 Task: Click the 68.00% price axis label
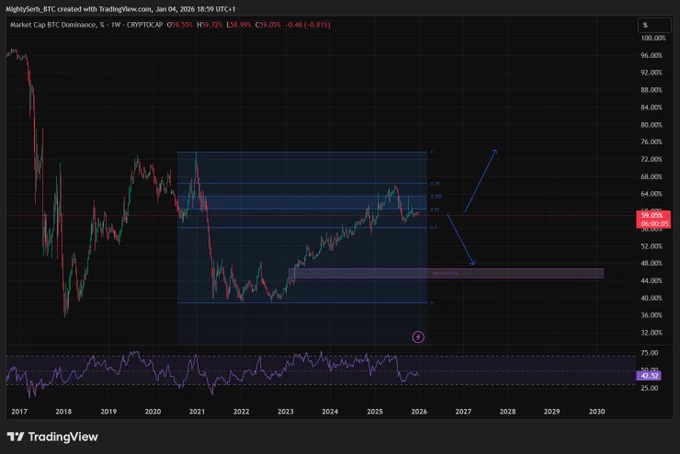[651, 177]
